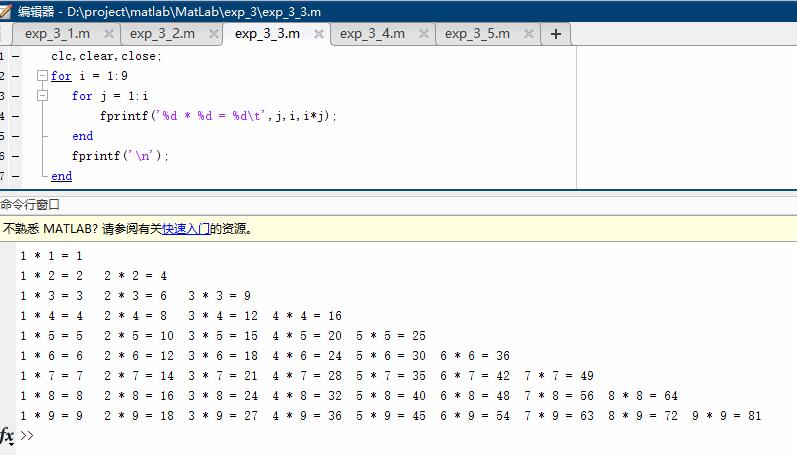Click 'for j = 1:i' on line 3

pyautogui.click(x=110, y=96)
